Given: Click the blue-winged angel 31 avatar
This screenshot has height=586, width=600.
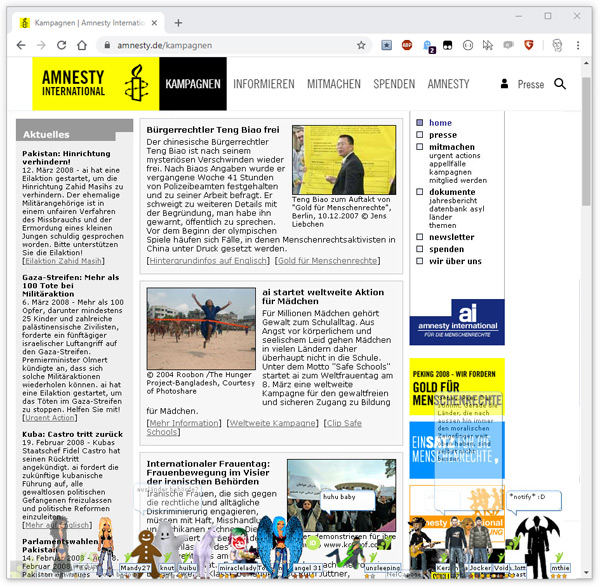Looking at the screenshot, I should (280, 545).
